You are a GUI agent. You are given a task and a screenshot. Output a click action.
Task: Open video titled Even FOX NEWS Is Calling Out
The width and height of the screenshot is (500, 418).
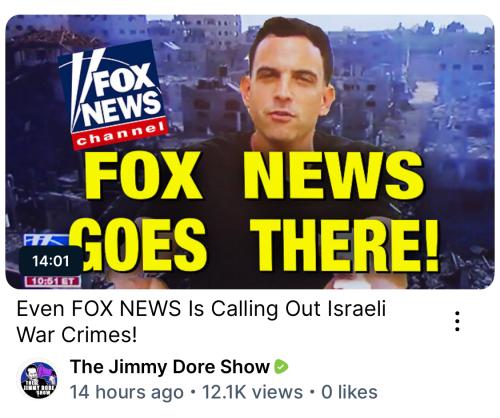pos(201,322)
